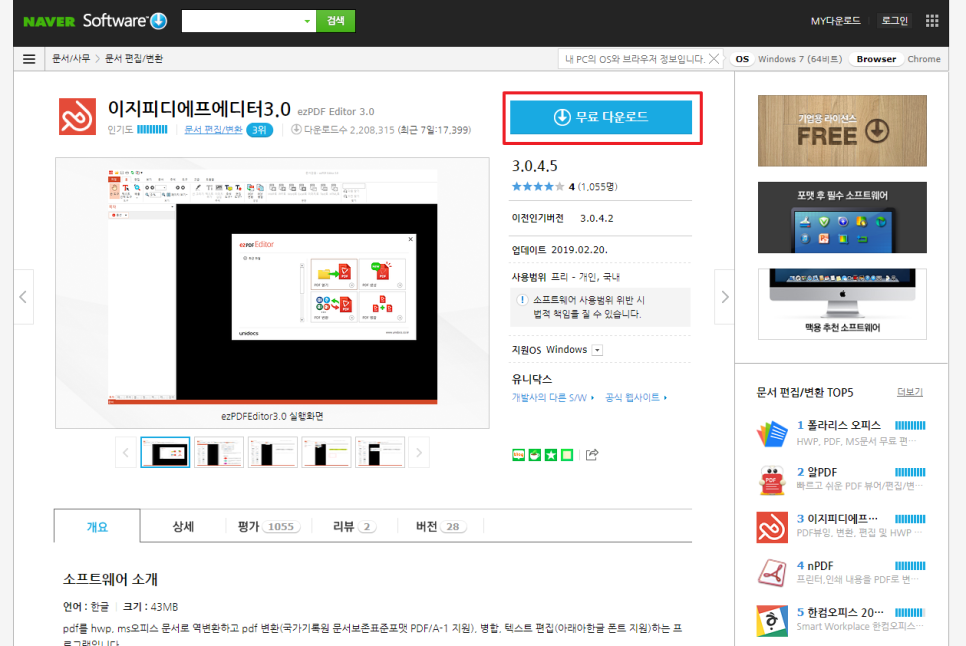This screenshot has height=646, width=966.
Task: Select the first screenshot thumbnail
Action: pos(165,453)
